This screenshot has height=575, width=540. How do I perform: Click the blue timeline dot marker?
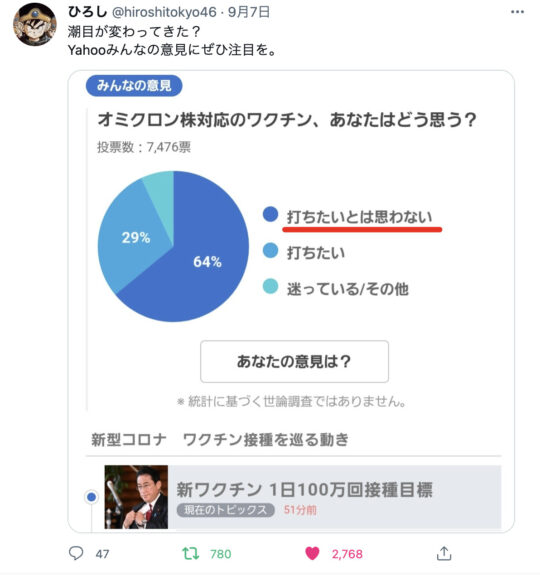(x=92, y=497)
